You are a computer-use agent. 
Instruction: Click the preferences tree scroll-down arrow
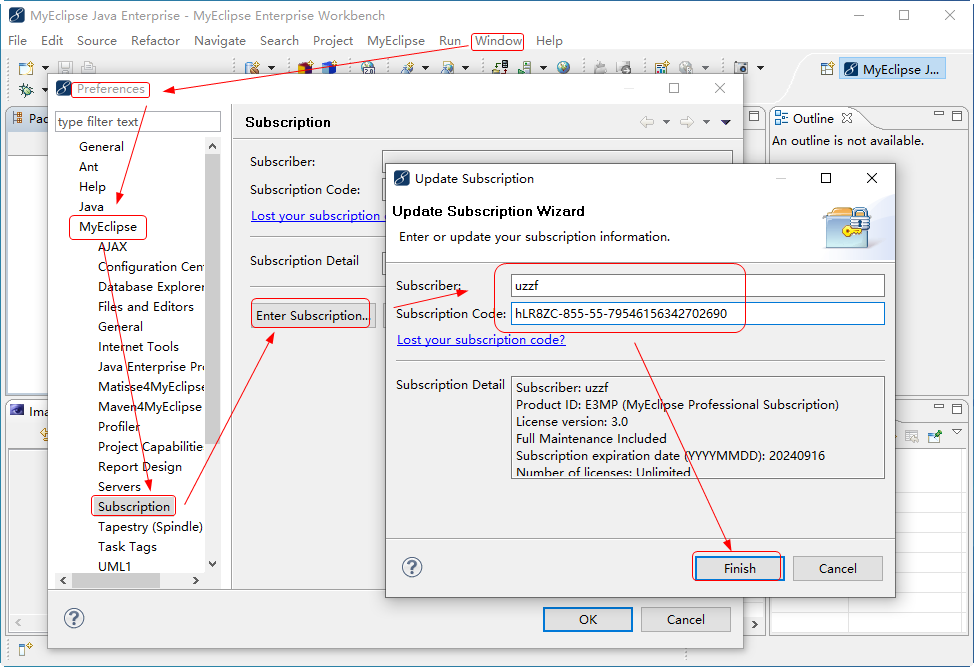212,564
